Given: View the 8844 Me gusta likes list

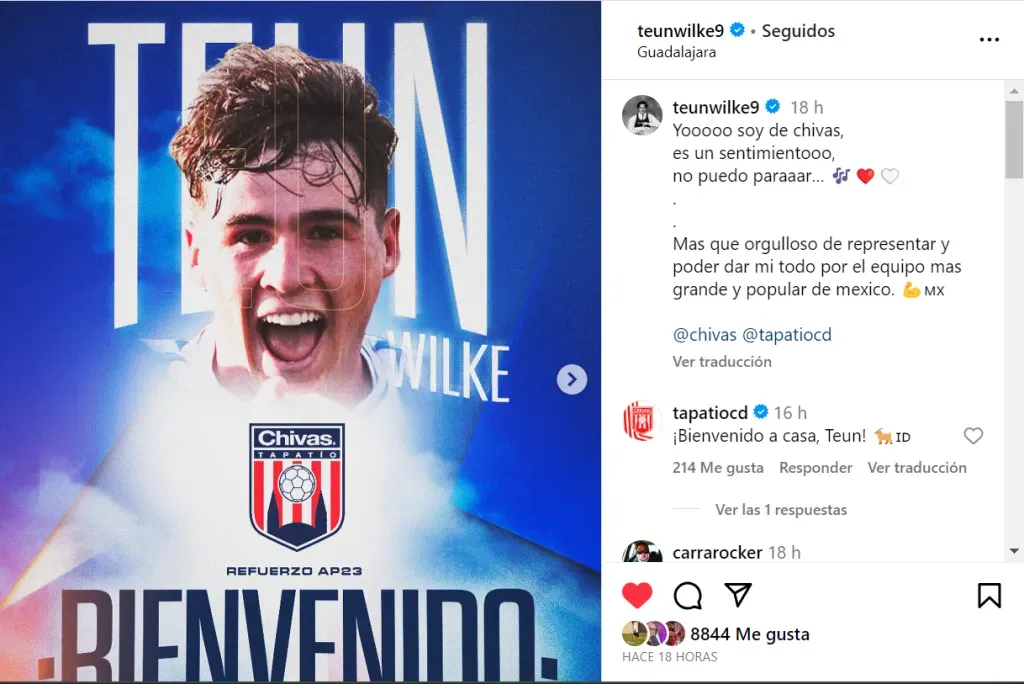Looking at the screenshot, I should tap(750, 634).
